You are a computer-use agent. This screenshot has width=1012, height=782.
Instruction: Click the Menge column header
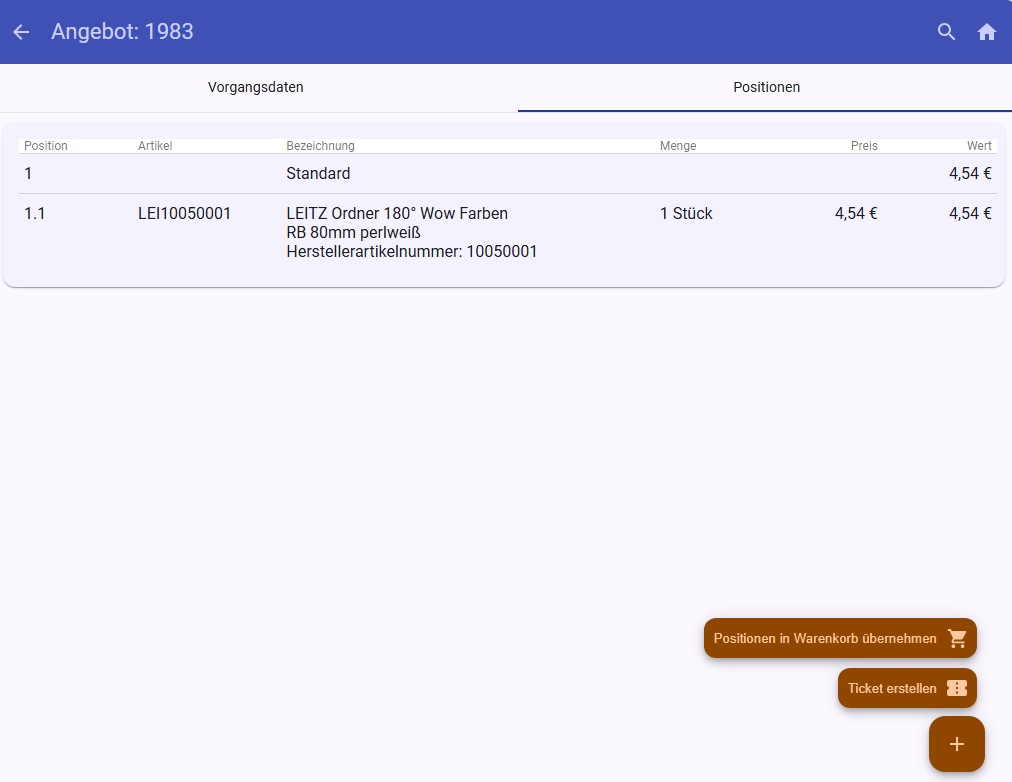(678, 146)
